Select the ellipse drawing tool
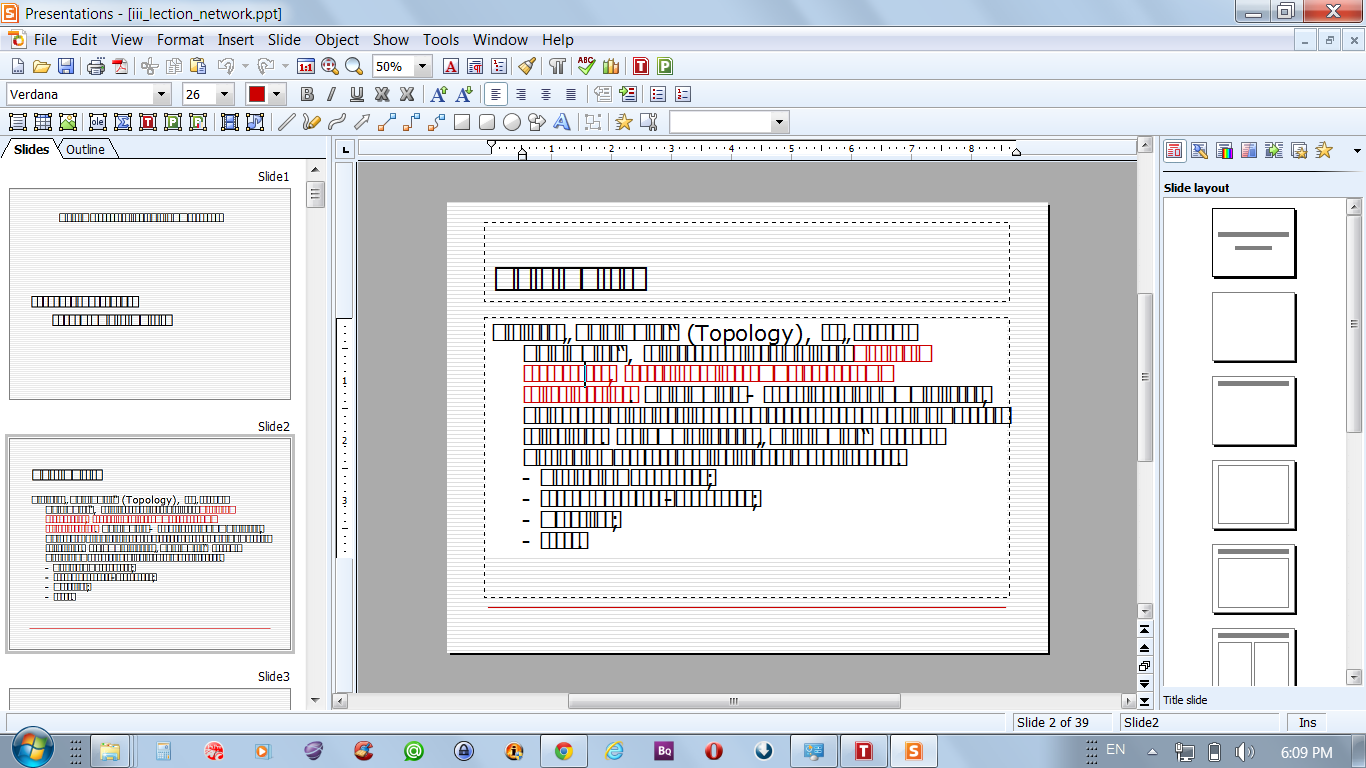 pyautogui.click(x=512, y=123)
